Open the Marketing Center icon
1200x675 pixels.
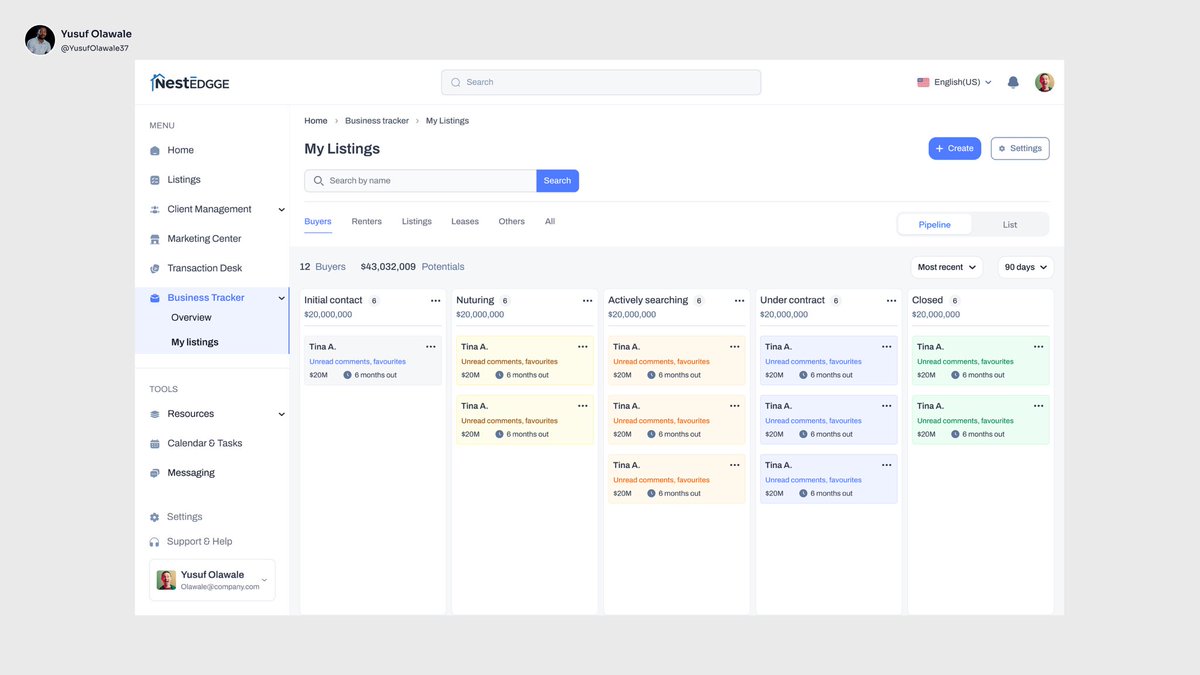(x=156, y=238)
